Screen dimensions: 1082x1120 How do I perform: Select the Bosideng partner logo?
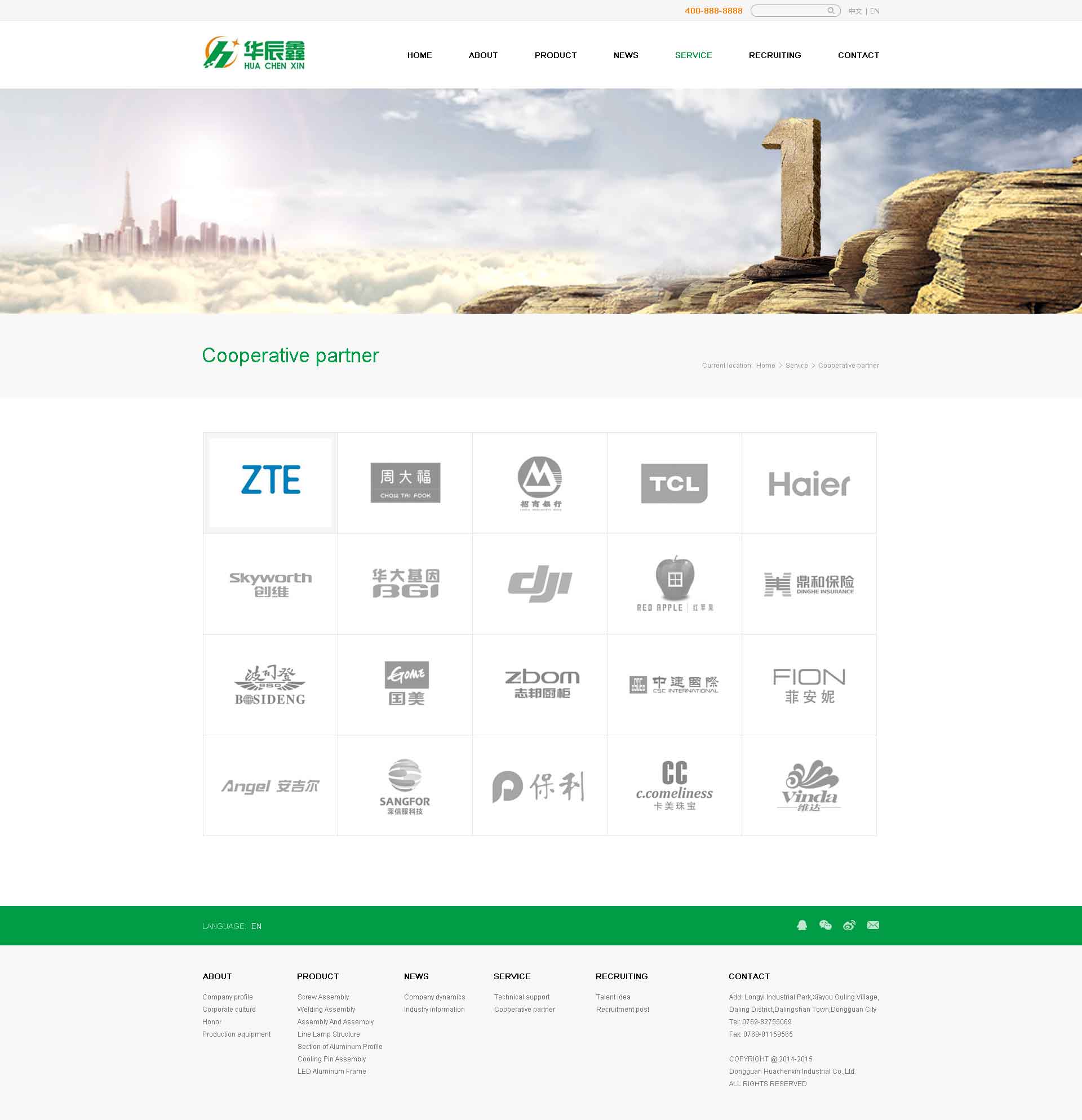click(270, 685)
